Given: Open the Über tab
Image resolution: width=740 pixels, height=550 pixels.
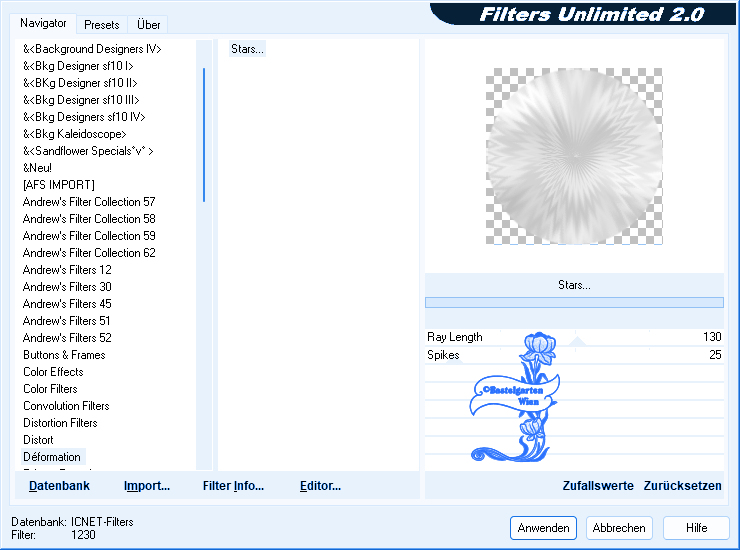Looking at the screenshot, I should pyautogui.click(x=148, y=25).
